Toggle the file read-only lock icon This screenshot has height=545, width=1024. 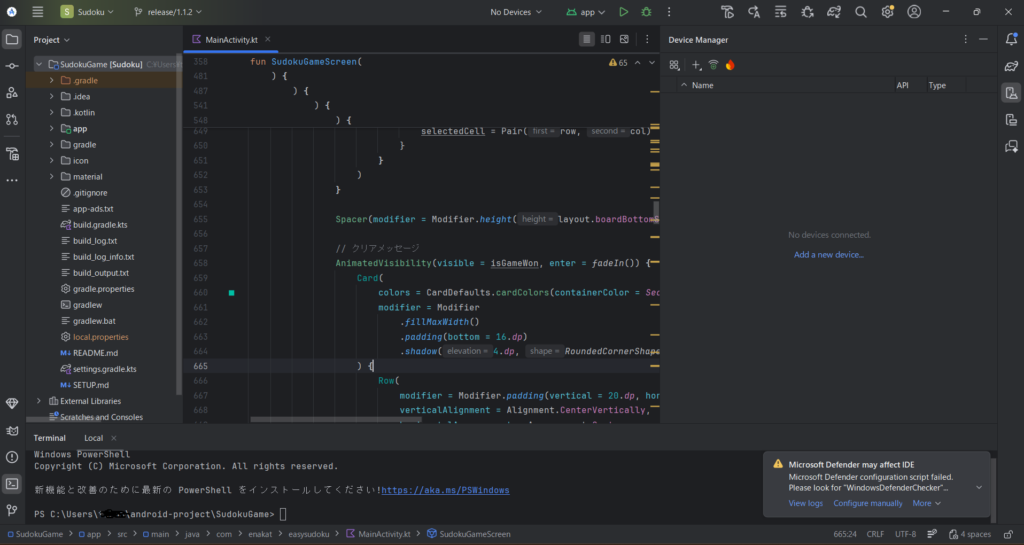click(x=1010, y=534)
